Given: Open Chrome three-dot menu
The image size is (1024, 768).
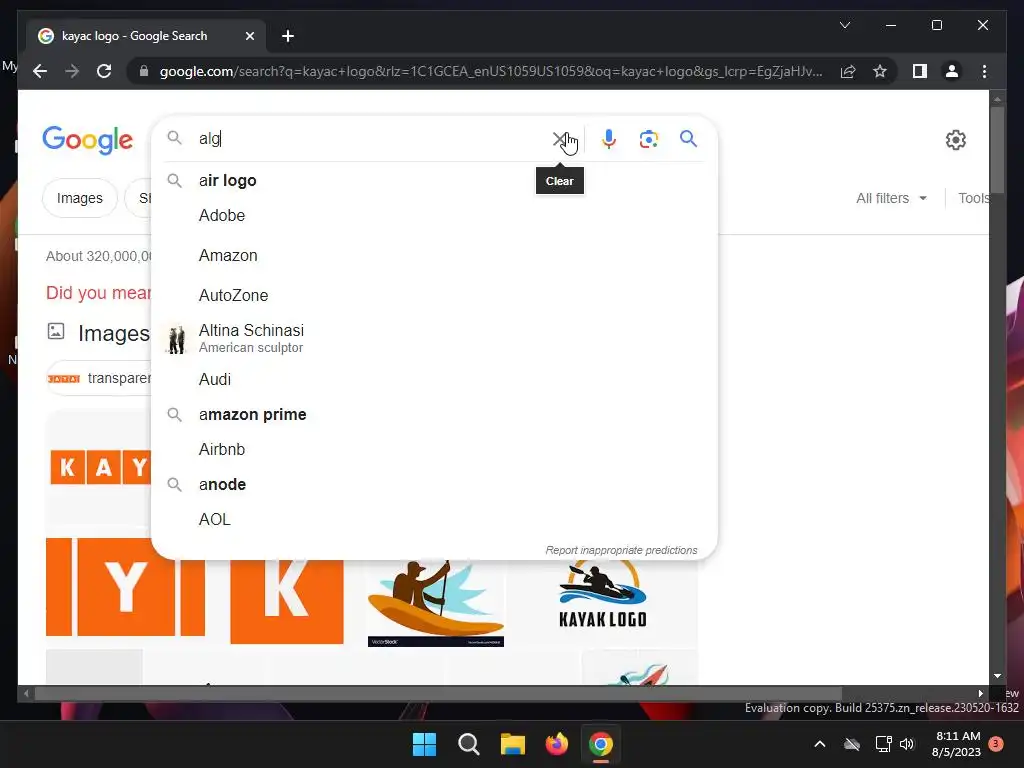Looking at the screenshot, I should click(x=984, y=71).
